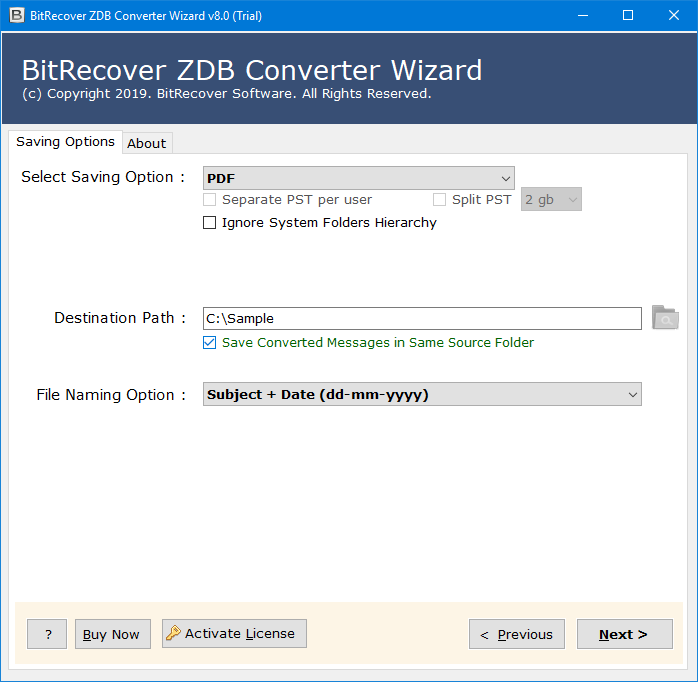Click the "Select Saving Option :" label
The image size is (698, 682).
pyautogui.click(x=103, y=177)
